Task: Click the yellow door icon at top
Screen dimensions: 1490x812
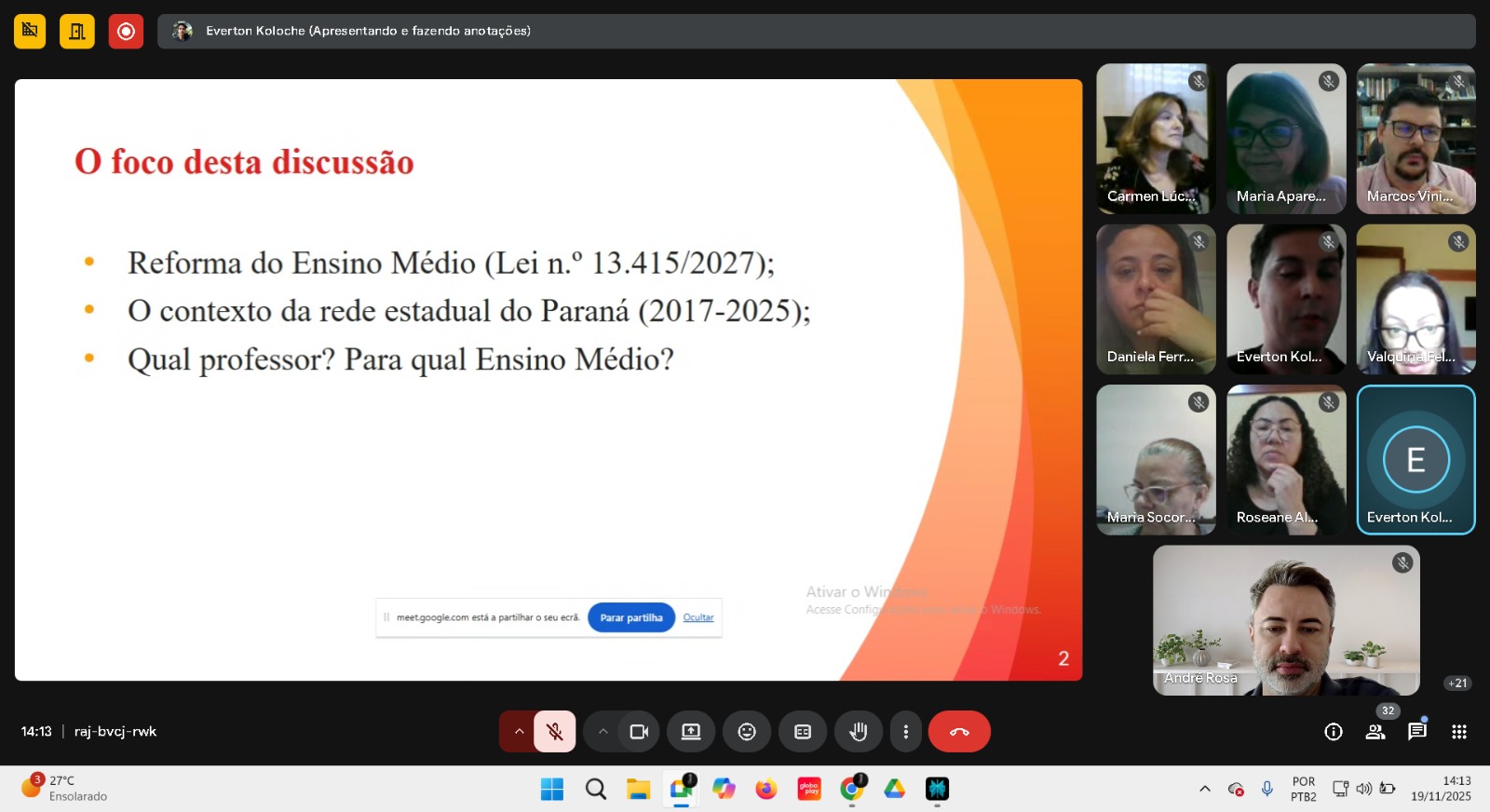Action: pos(77,32)
